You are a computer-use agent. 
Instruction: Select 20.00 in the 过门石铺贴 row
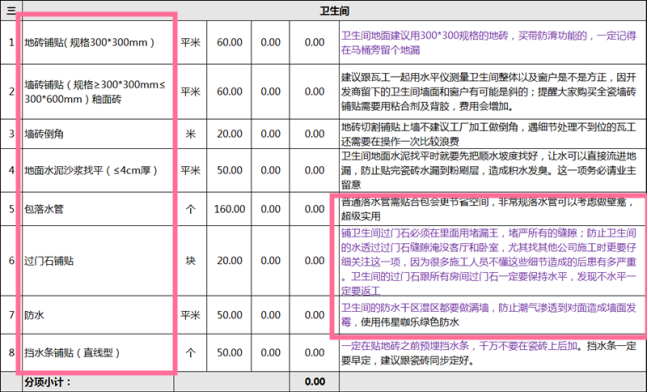(x=229, y=261)
